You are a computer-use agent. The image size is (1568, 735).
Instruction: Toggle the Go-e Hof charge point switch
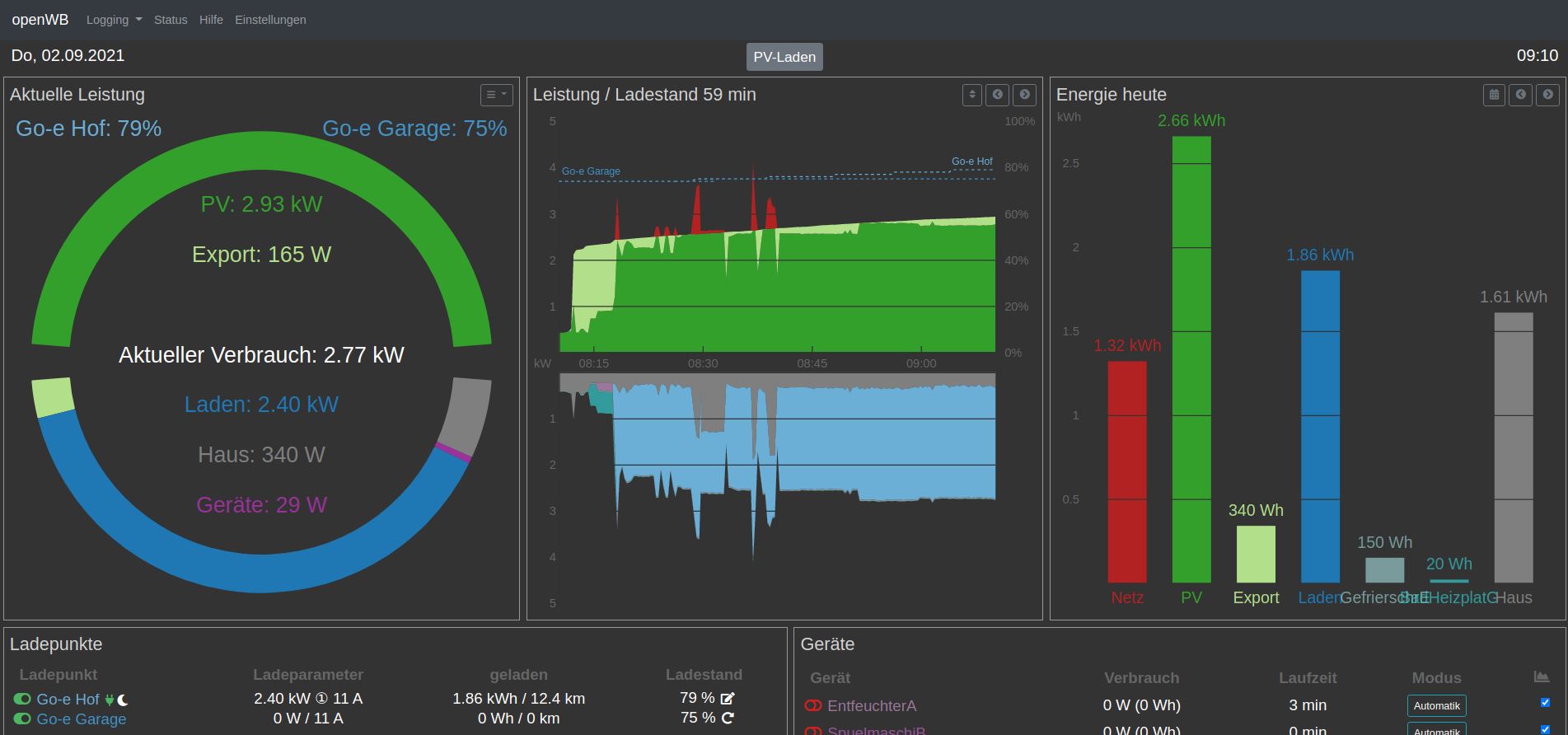[x=22, y=699]
